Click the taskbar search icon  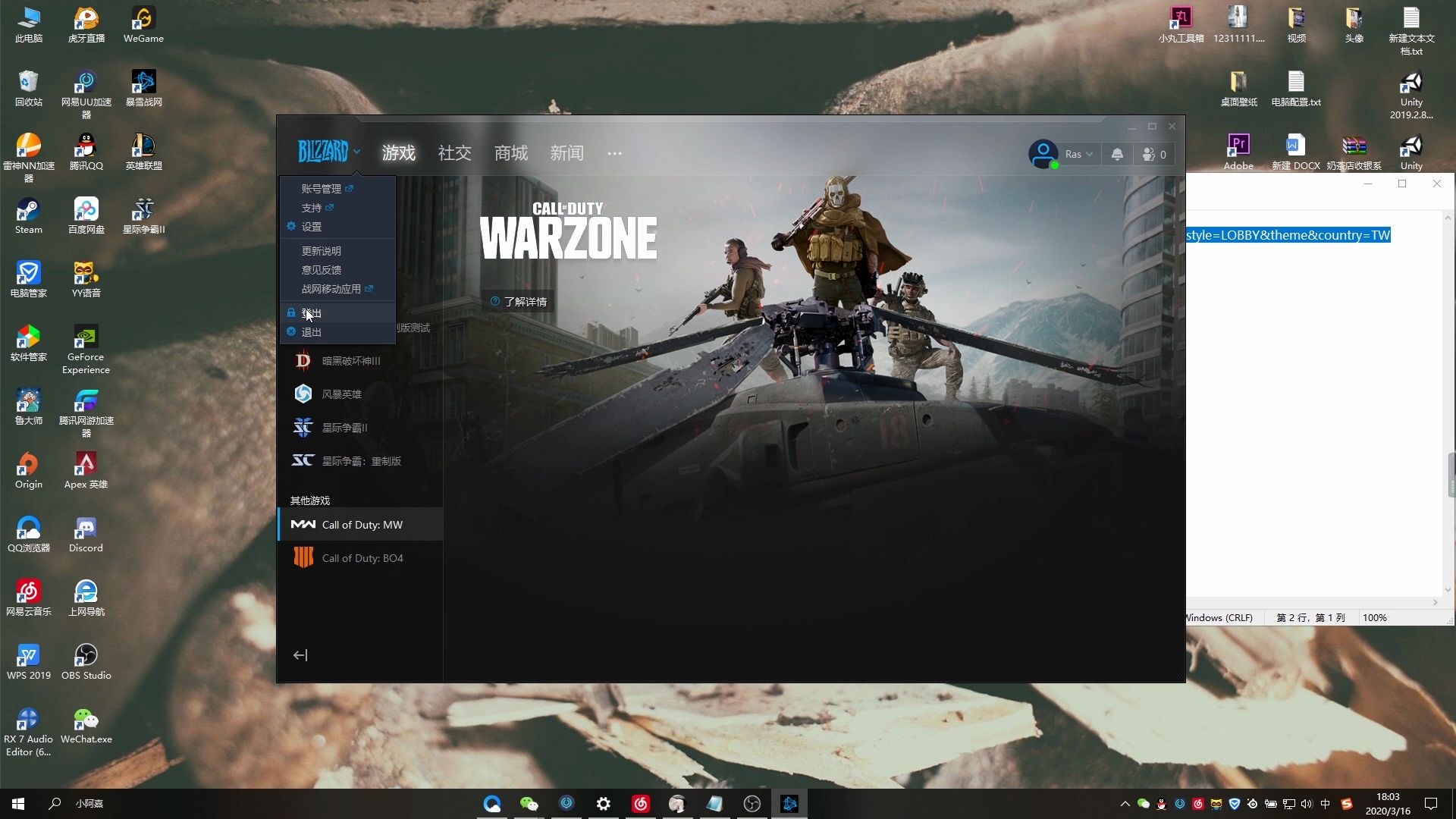click(55, 803)
